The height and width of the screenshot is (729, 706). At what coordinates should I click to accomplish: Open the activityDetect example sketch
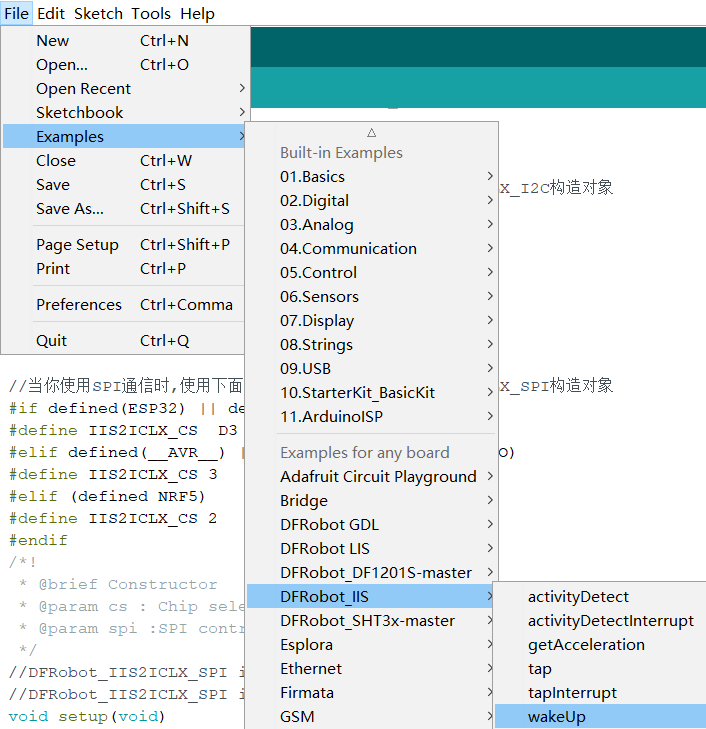(x=600, y=596)
